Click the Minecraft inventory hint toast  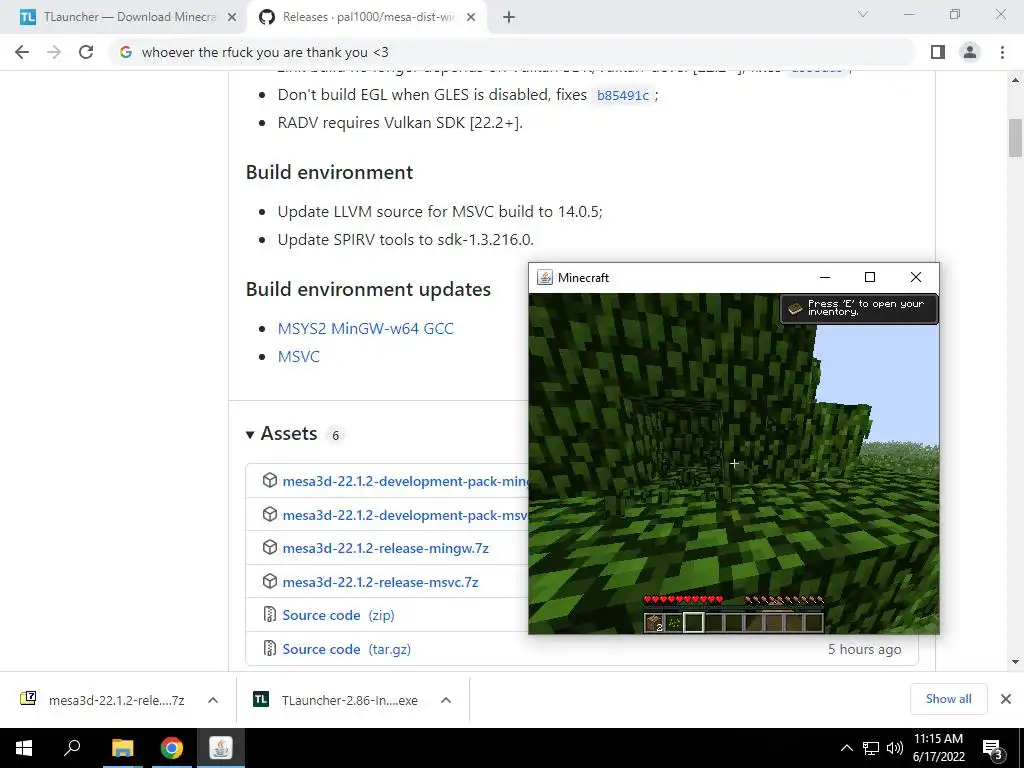pos(859,308)
